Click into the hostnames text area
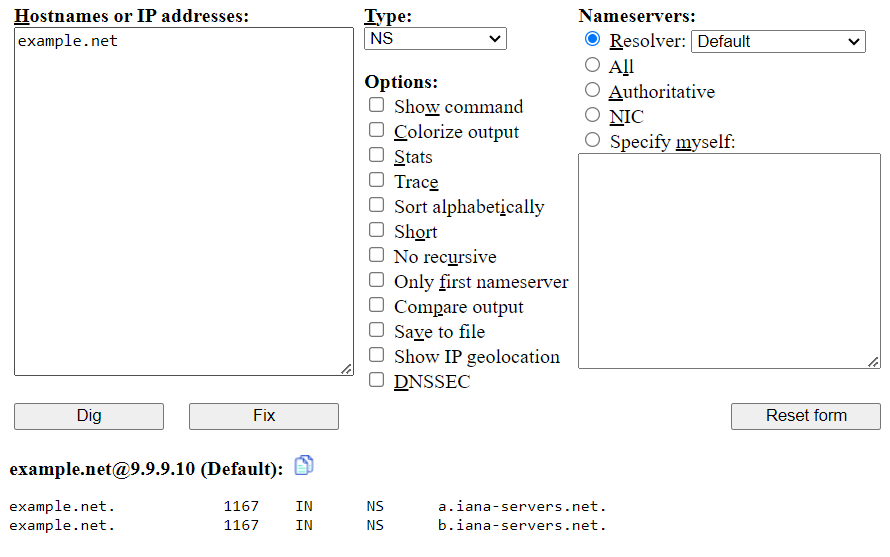 (x=183, y=200)
